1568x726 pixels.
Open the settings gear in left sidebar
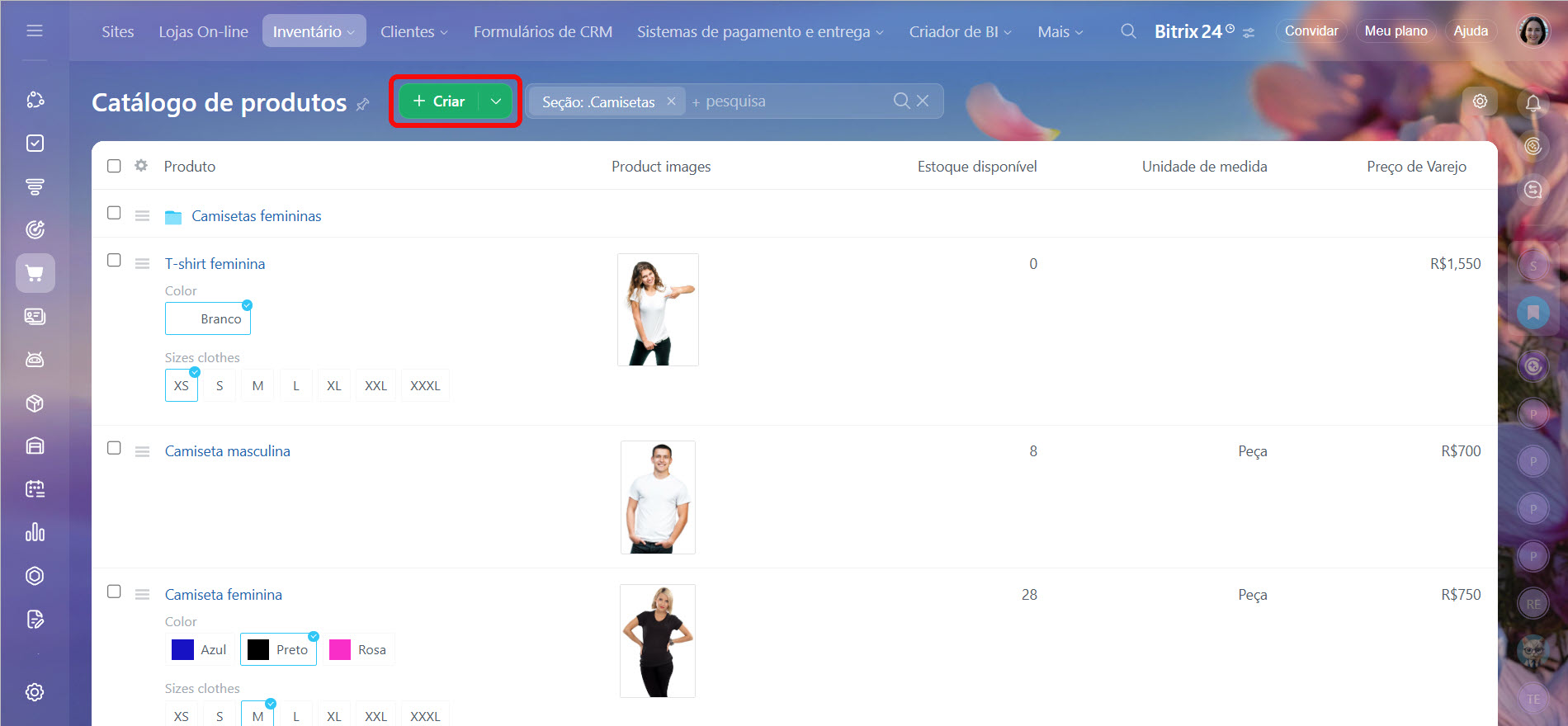click(x=35, y=692)
